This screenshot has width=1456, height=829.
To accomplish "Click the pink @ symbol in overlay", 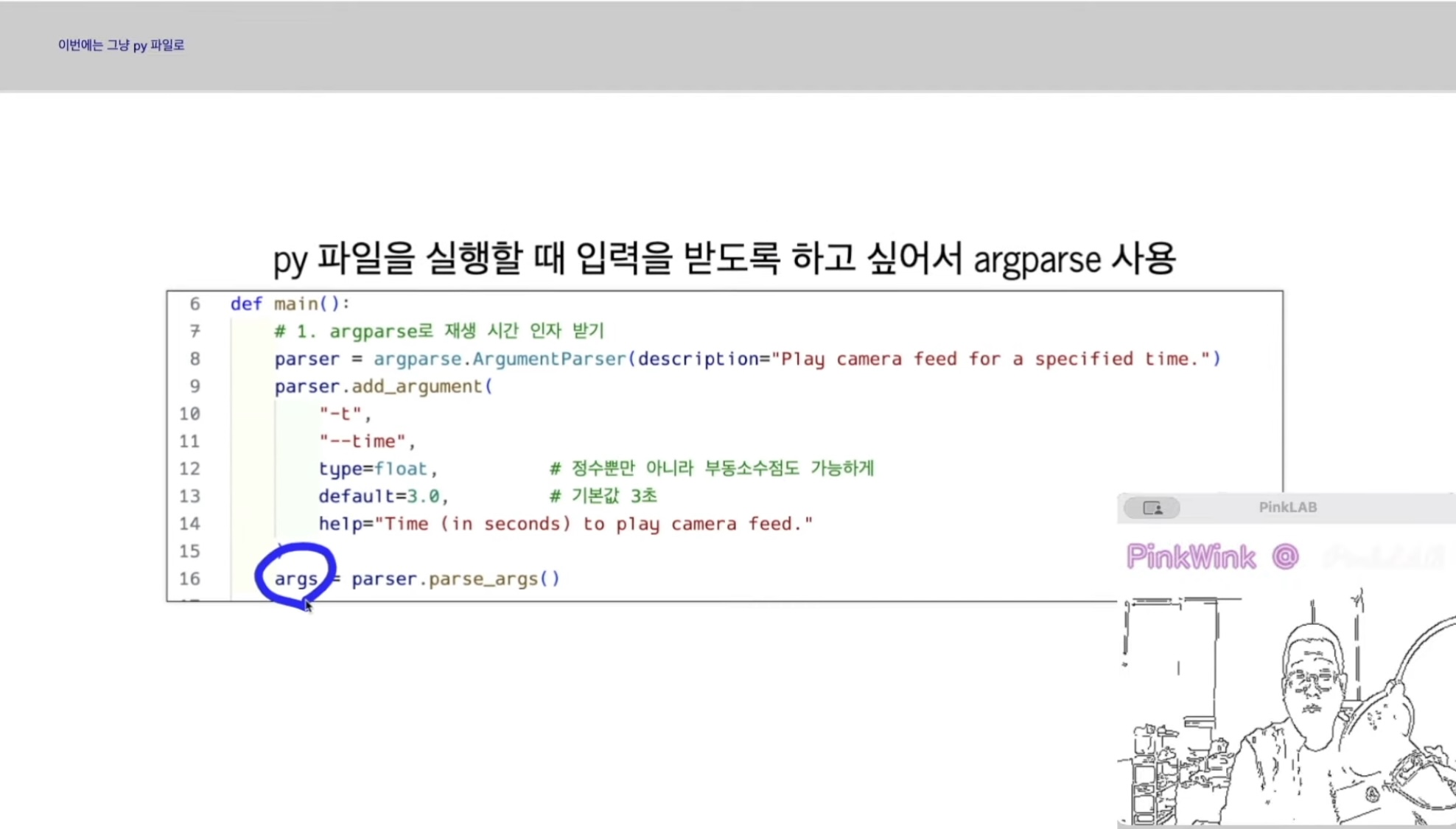I will click(1284, 556).
